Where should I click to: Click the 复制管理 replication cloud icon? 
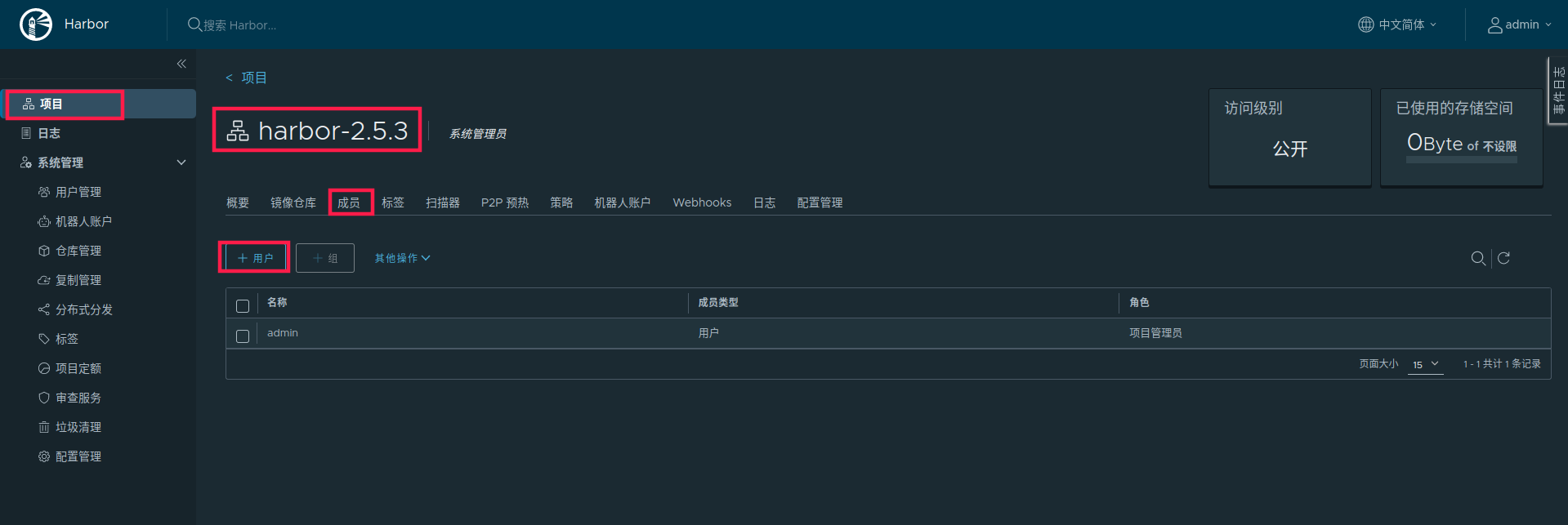point(44,280)
